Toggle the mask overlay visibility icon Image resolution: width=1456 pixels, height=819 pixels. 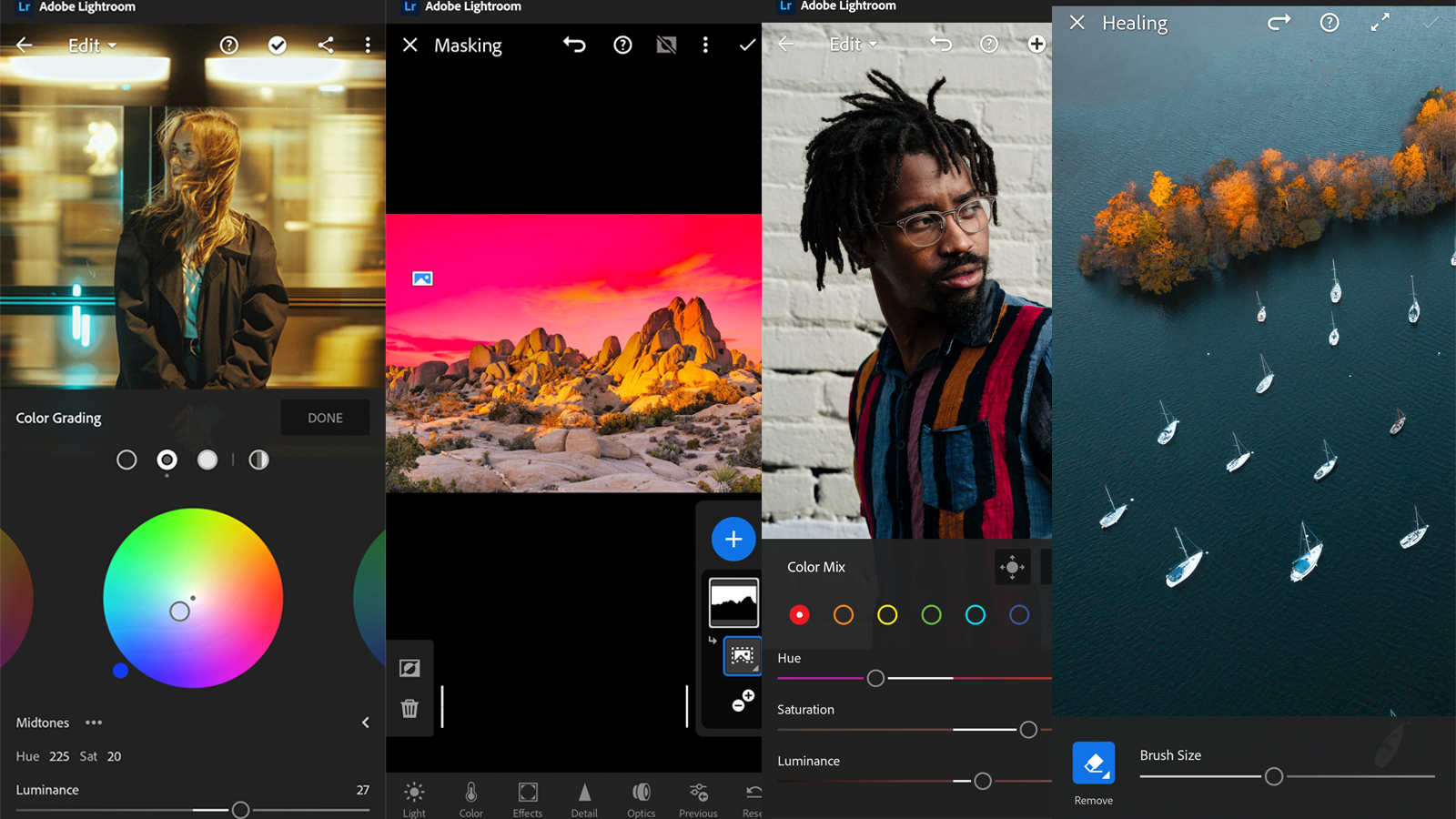click(x=666, y=45)
